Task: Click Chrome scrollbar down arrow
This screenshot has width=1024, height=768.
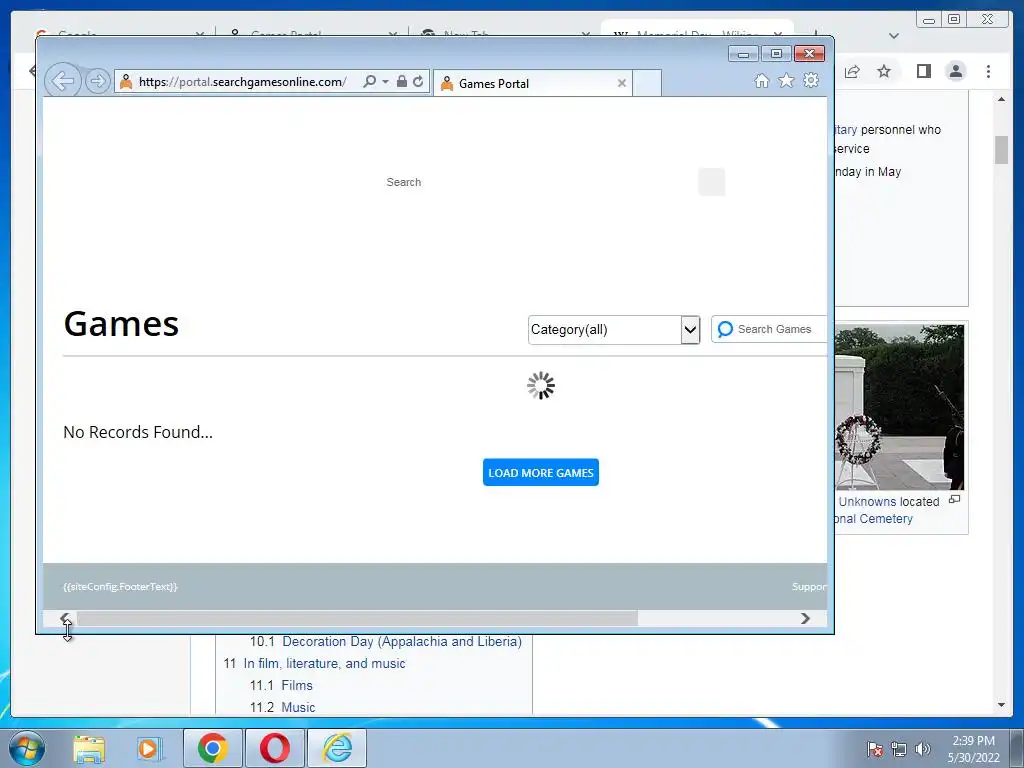Action: point(1001,705)
